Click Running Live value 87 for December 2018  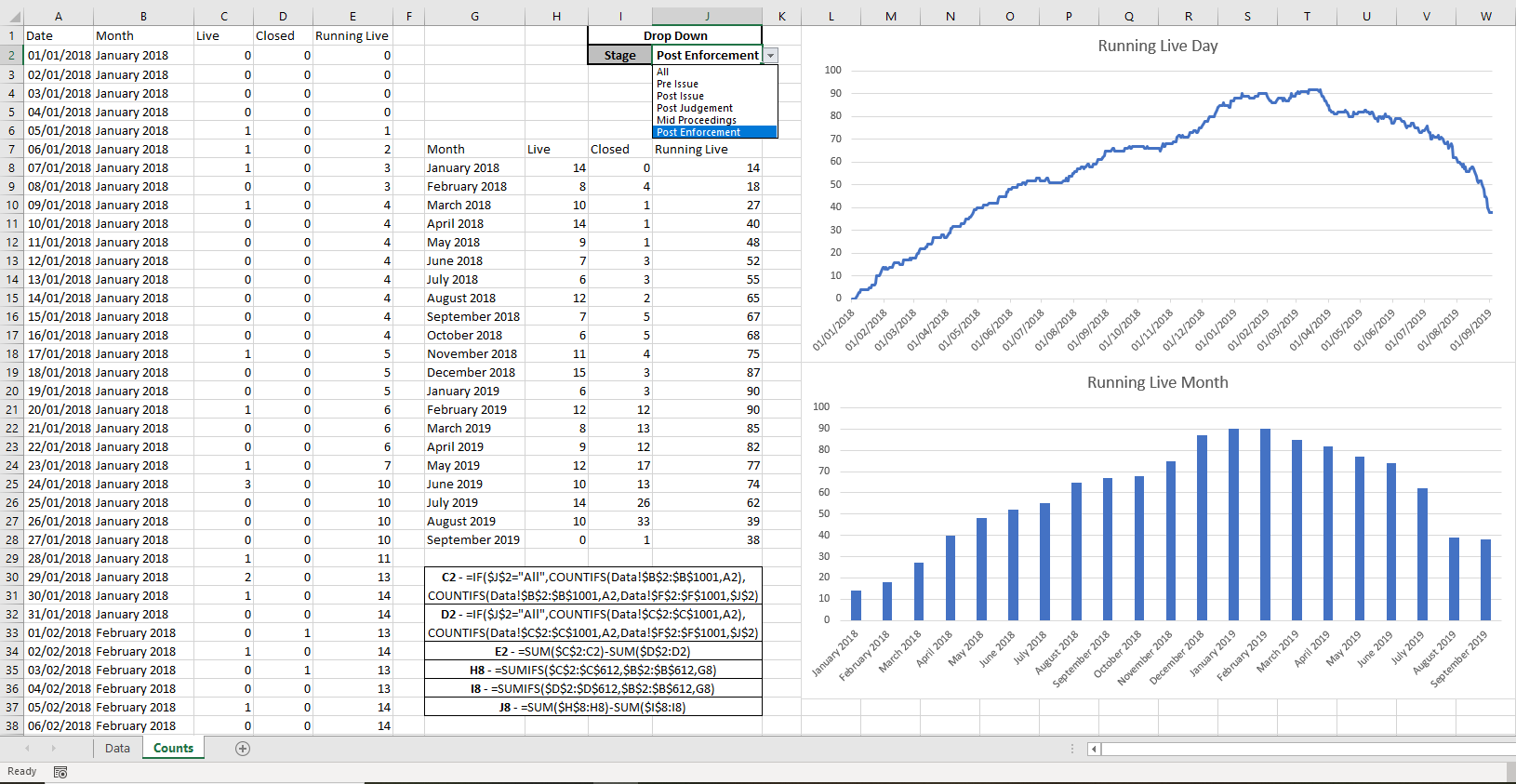click(x=707, y=372)
